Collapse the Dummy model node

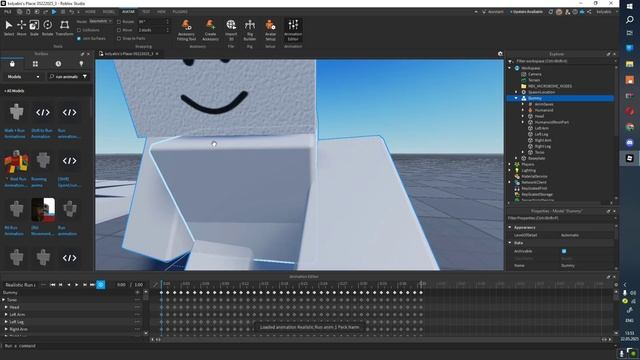tap(516, 98)
